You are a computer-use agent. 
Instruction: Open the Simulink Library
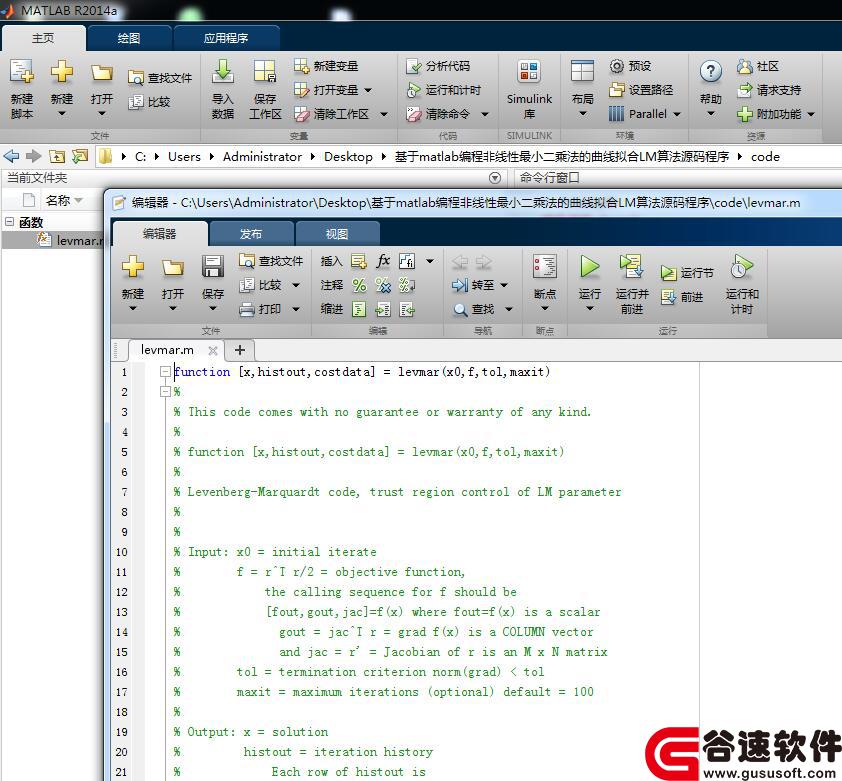tap(529, 72)
